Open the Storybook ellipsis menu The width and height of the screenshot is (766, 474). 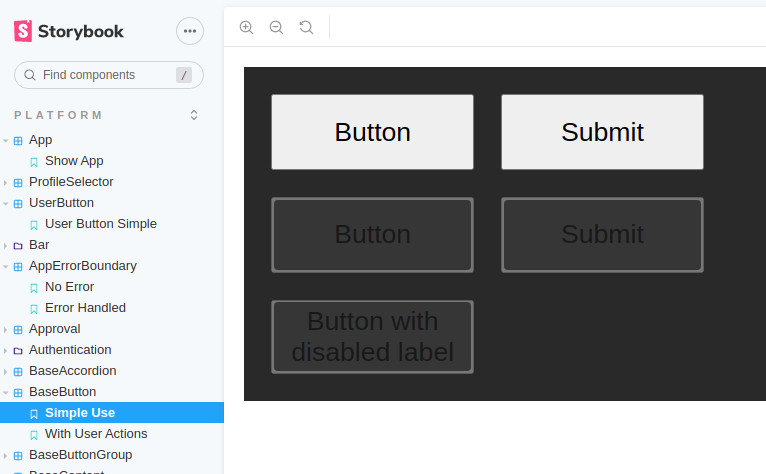[x=190, y=31]
